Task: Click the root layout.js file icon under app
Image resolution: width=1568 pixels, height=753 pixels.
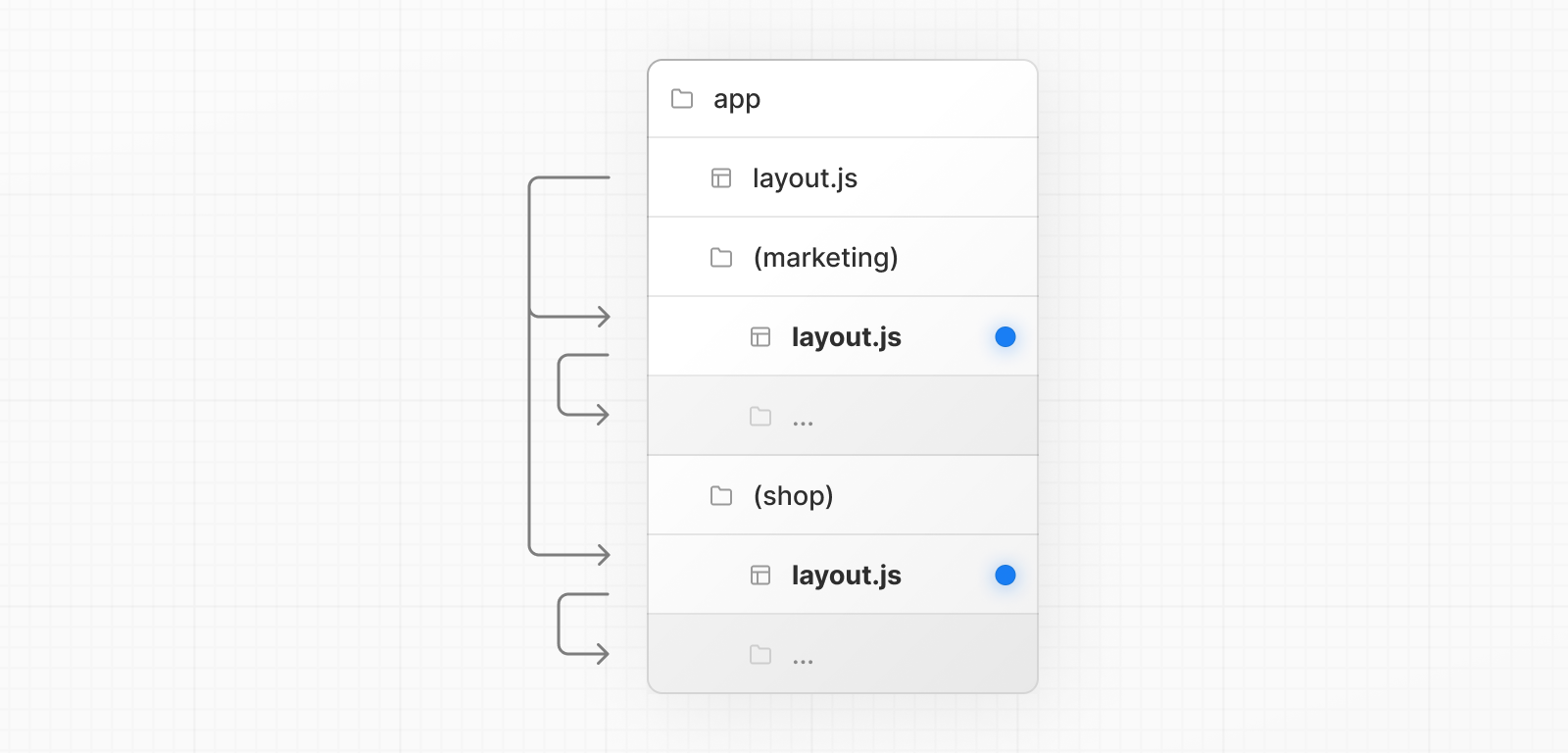Action: (721, 178)
